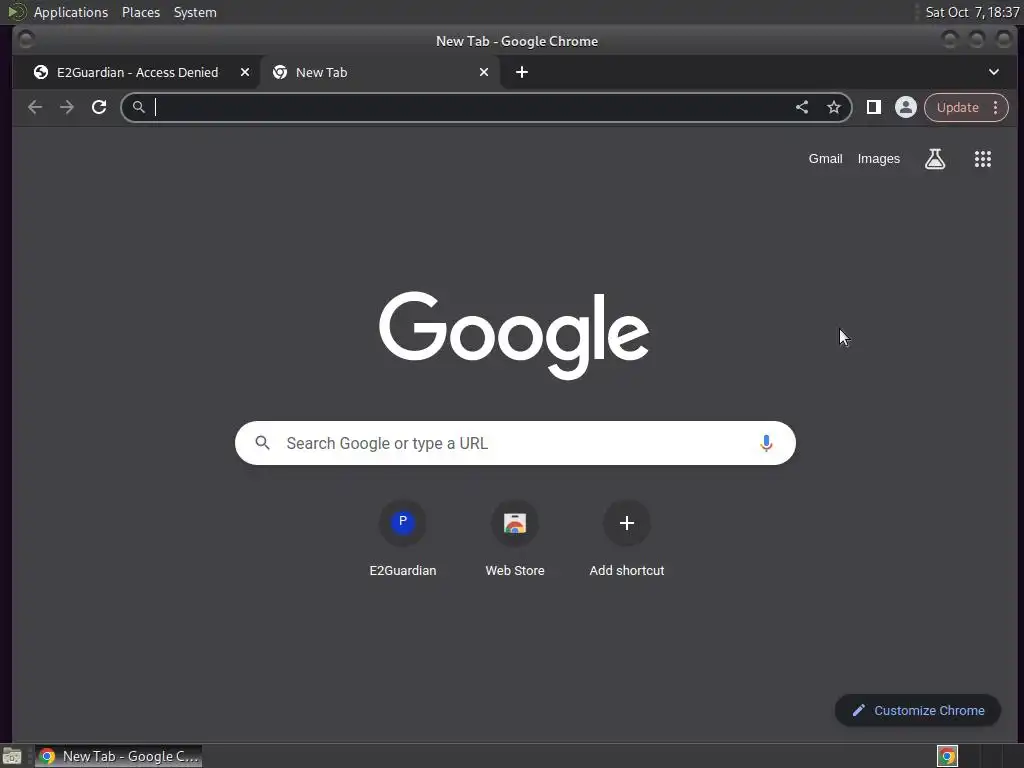
Task: Bookmark this tab with the star icon
Action: point(834,107)
